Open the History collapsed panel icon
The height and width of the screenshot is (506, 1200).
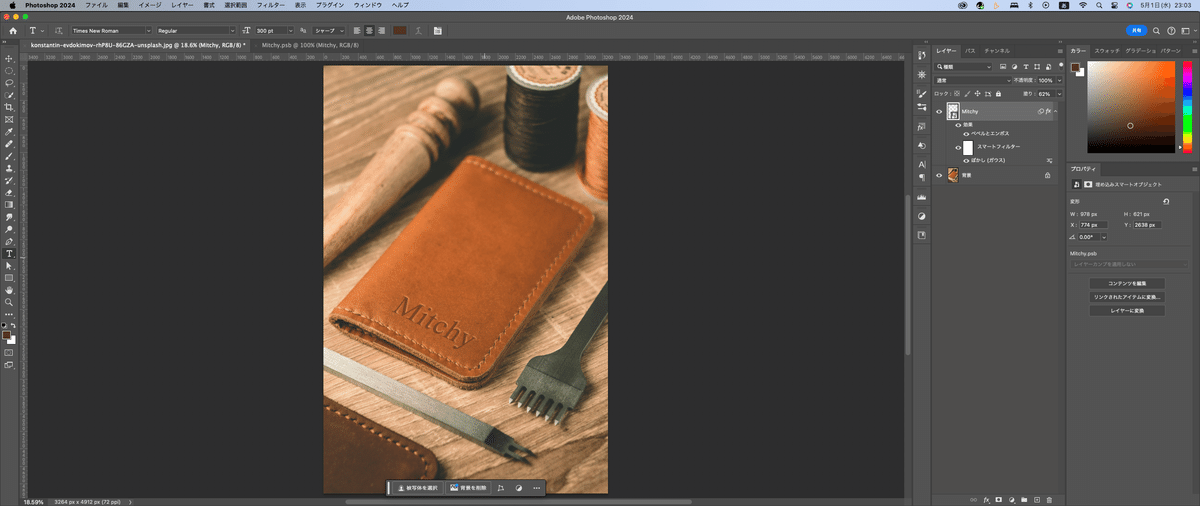pos(921,55)
